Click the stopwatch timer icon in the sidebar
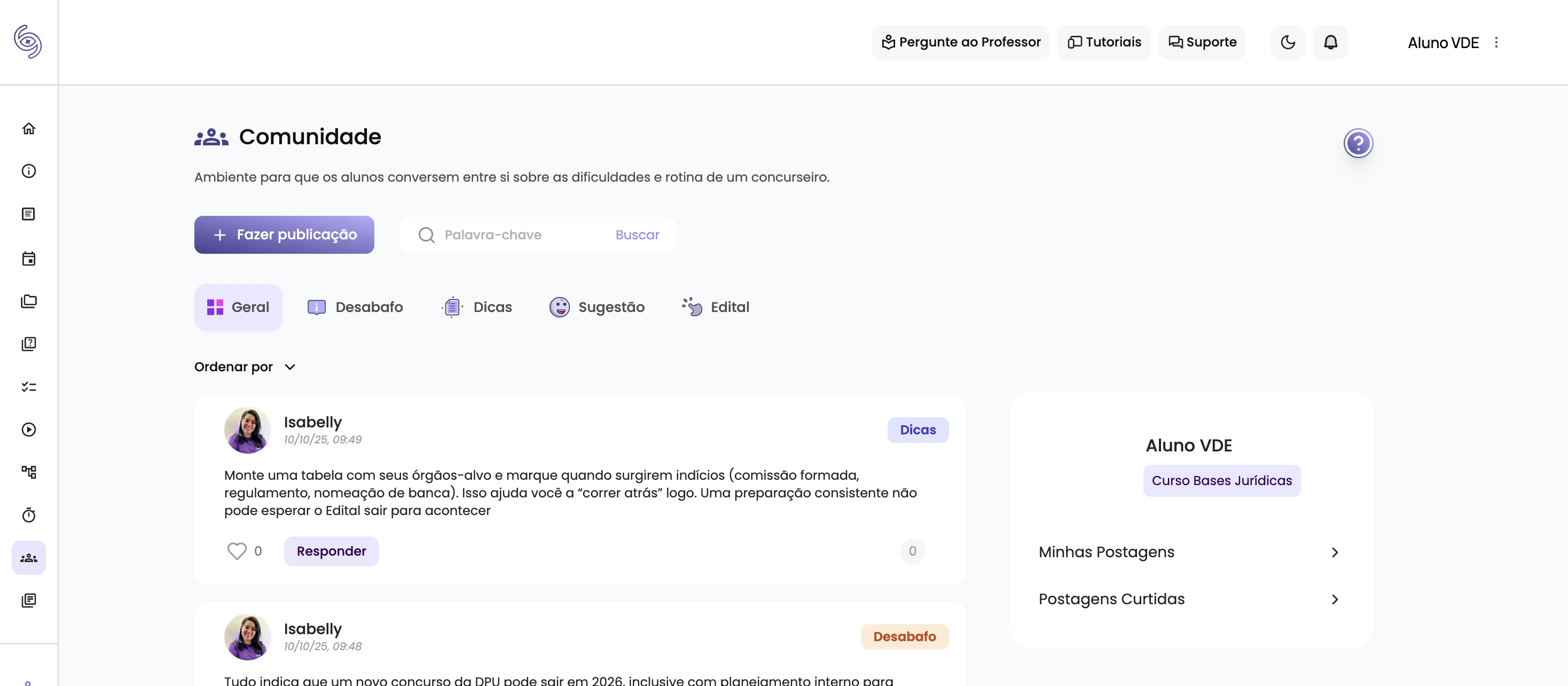The image size is (1568, 686). [x=29, y=515]
